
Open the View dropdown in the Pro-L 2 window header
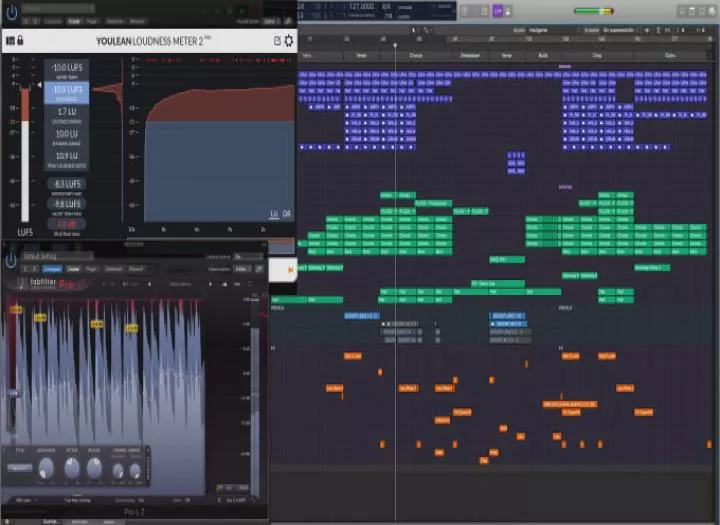click(x=242, y=269)
